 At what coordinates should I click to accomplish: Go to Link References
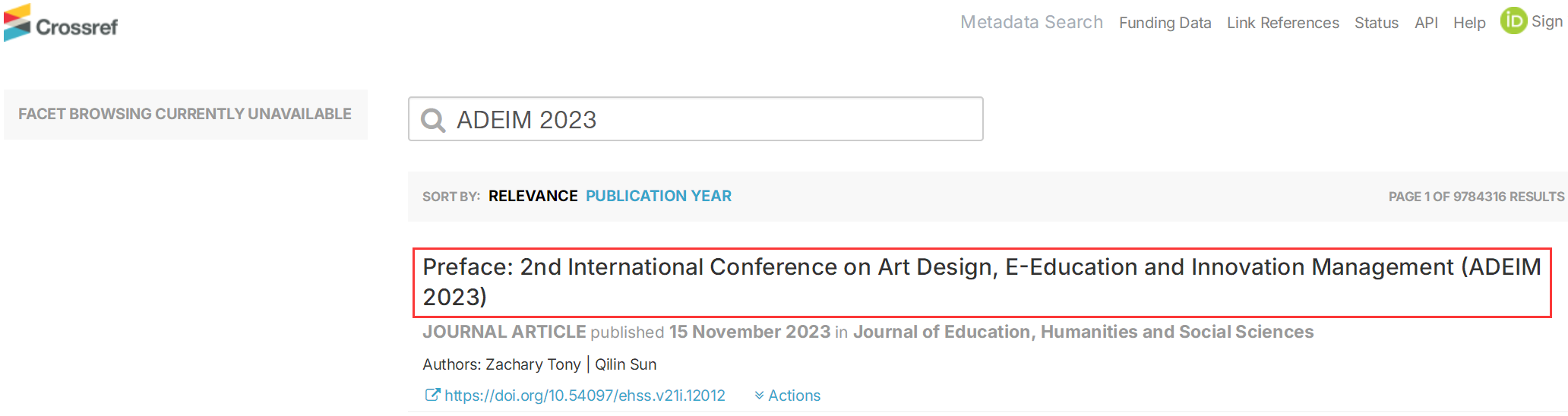point(1283,23)
